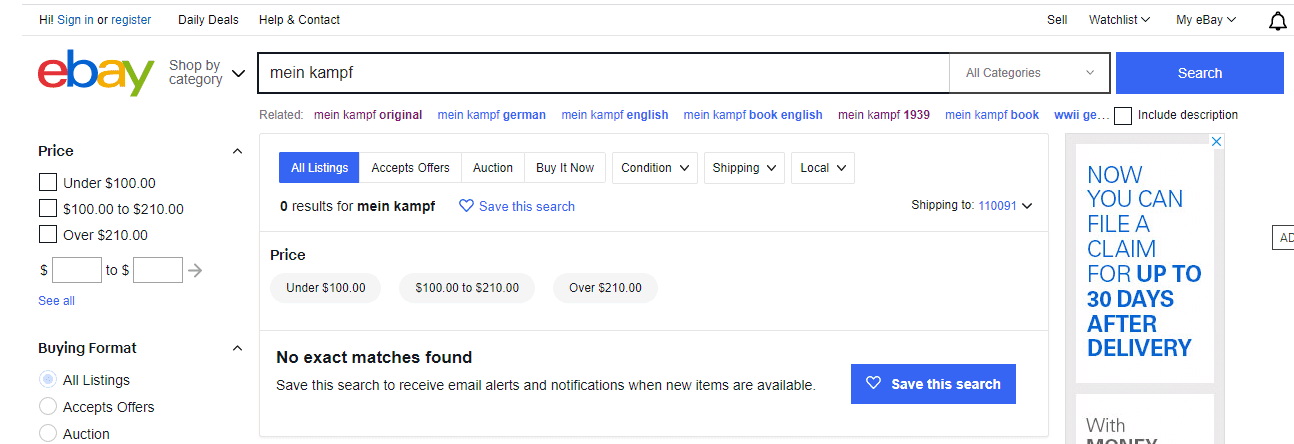
Task: Switch to the Auction tab
Action: (x=492, y=168)
